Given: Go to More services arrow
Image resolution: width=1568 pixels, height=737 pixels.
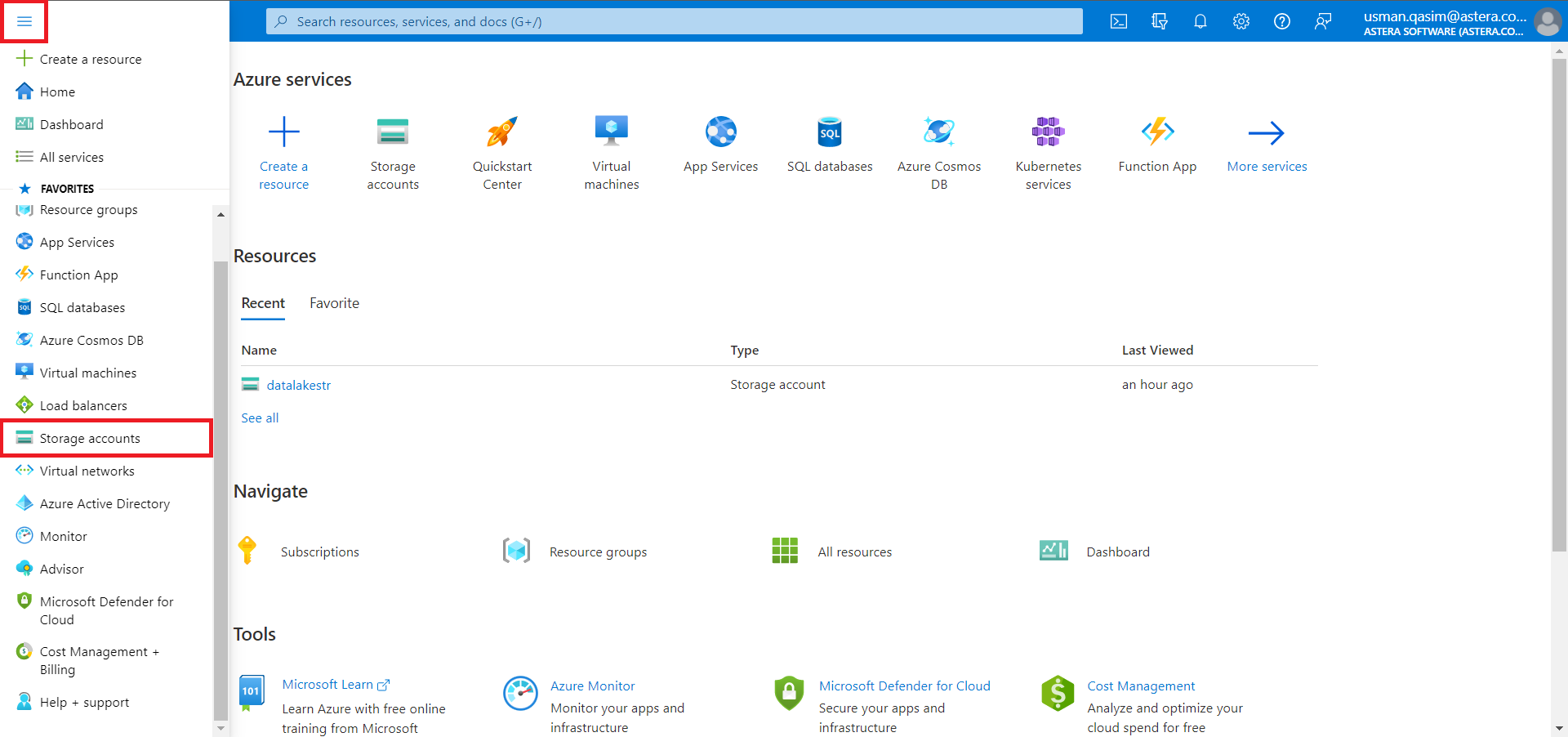Looking at the screenshot, I should click(x=1266, y=133).
